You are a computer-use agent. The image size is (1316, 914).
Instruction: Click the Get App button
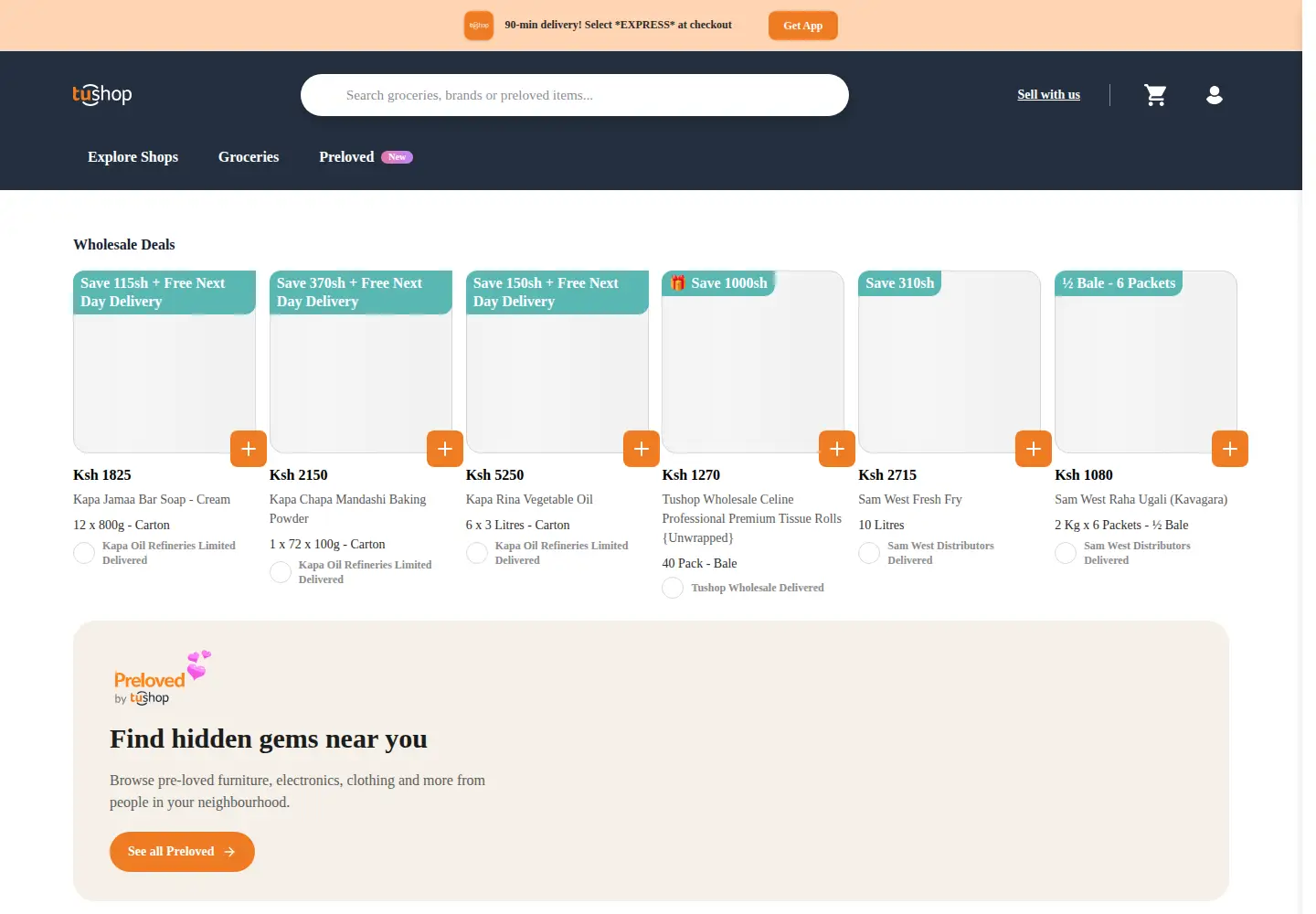tap(803, 26)
